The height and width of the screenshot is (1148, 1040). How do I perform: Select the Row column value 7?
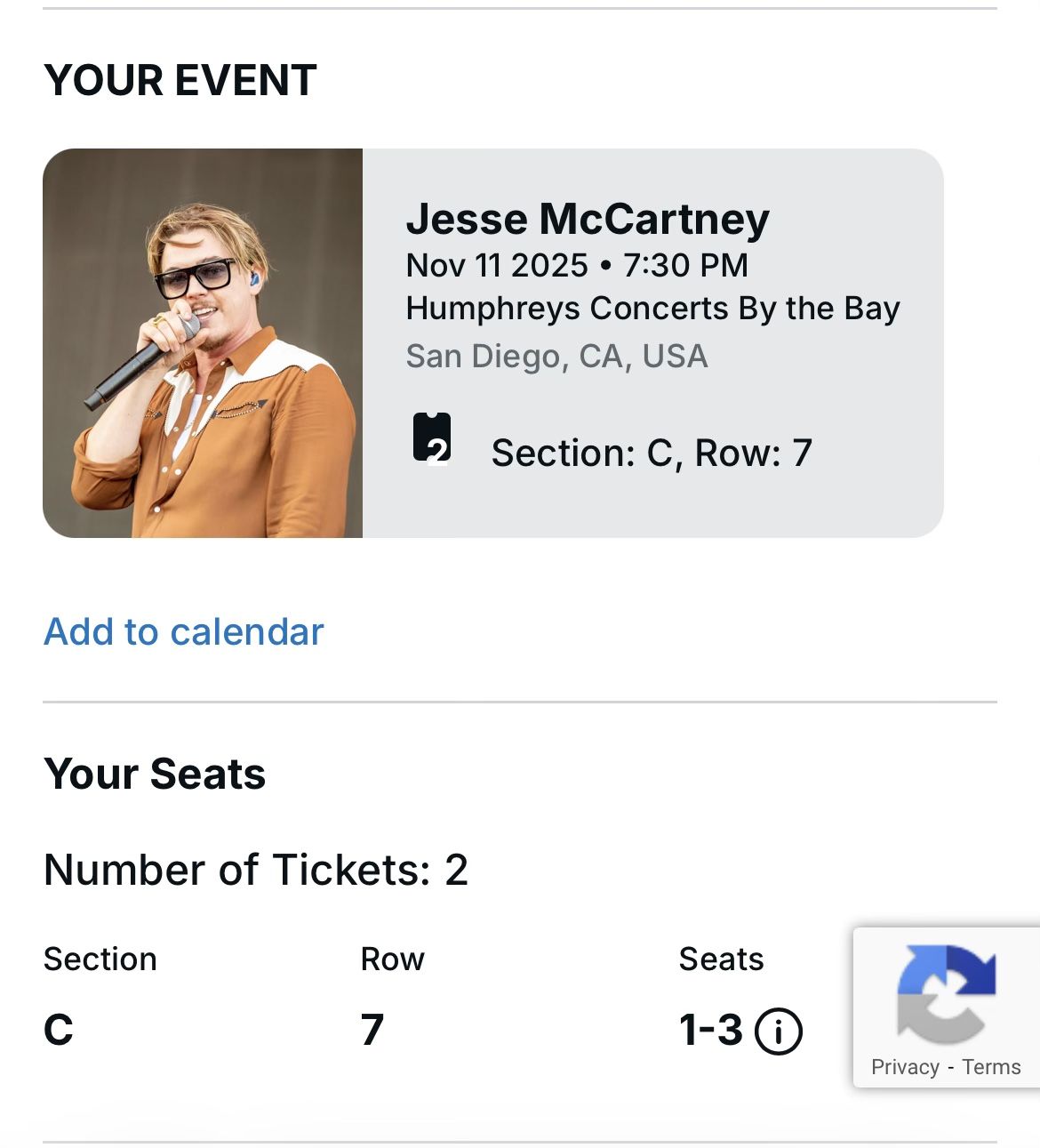pos(372,1030)
